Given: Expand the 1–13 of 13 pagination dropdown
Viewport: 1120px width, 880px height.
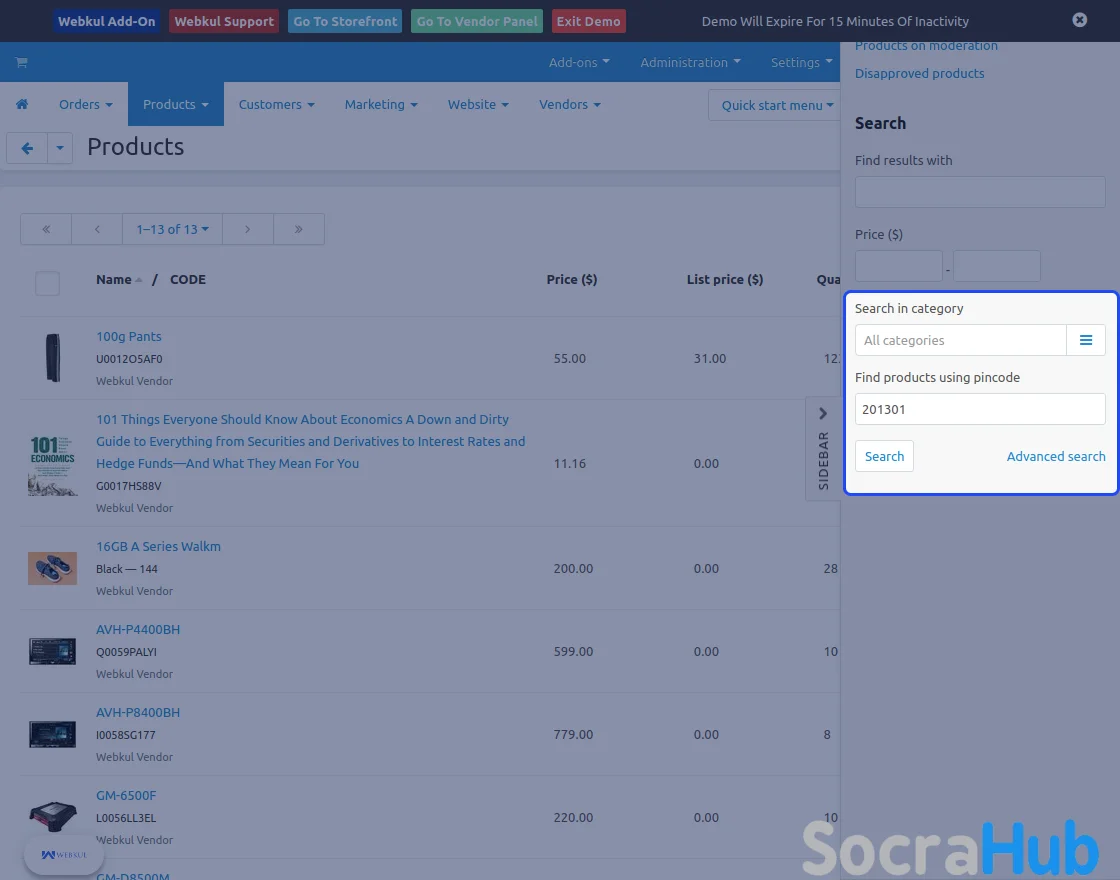Looking at the screenshot, I should point(172,229).
